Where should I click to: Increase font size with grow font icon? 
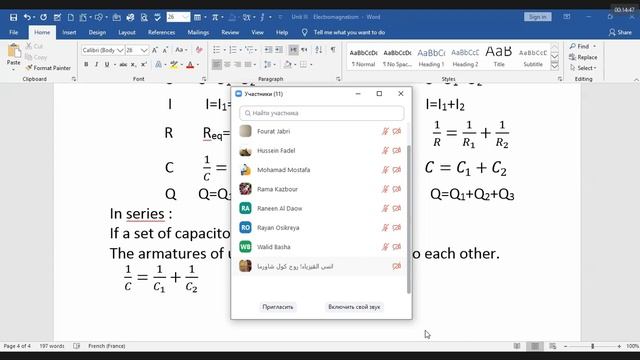(155, 50)
